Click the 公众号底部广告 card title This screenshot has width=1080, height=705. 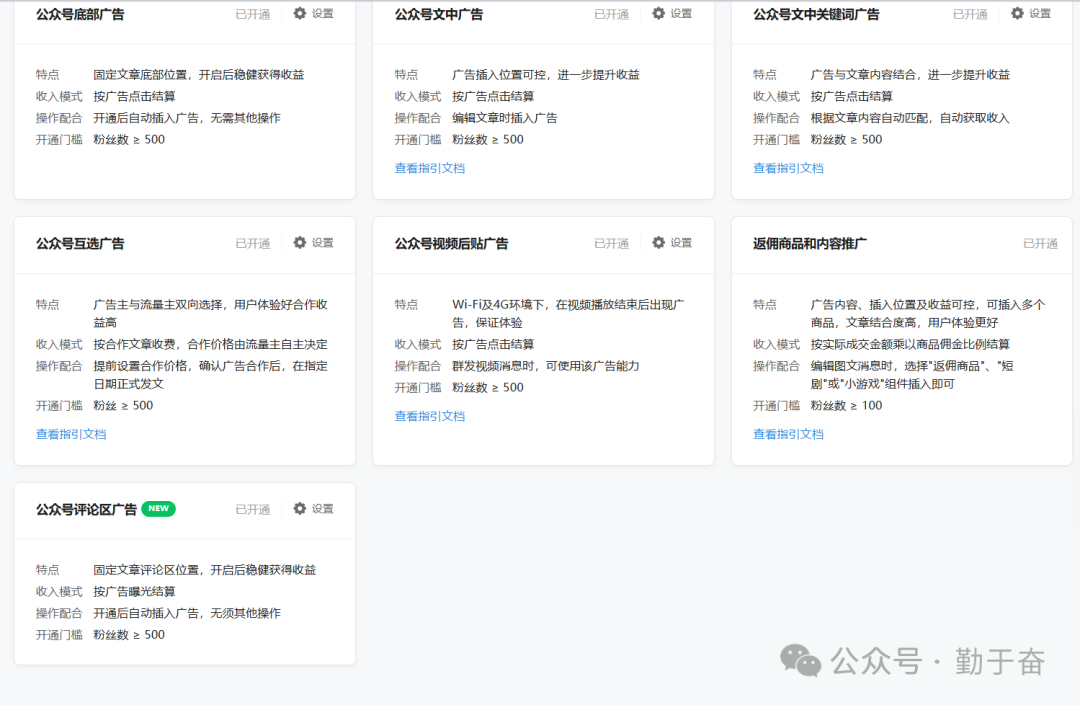pos(81,14)
